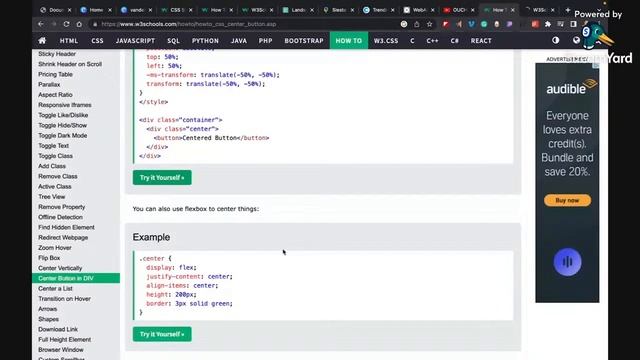
Task: Click the purple extension icon
Action: (x=509, y=24)
